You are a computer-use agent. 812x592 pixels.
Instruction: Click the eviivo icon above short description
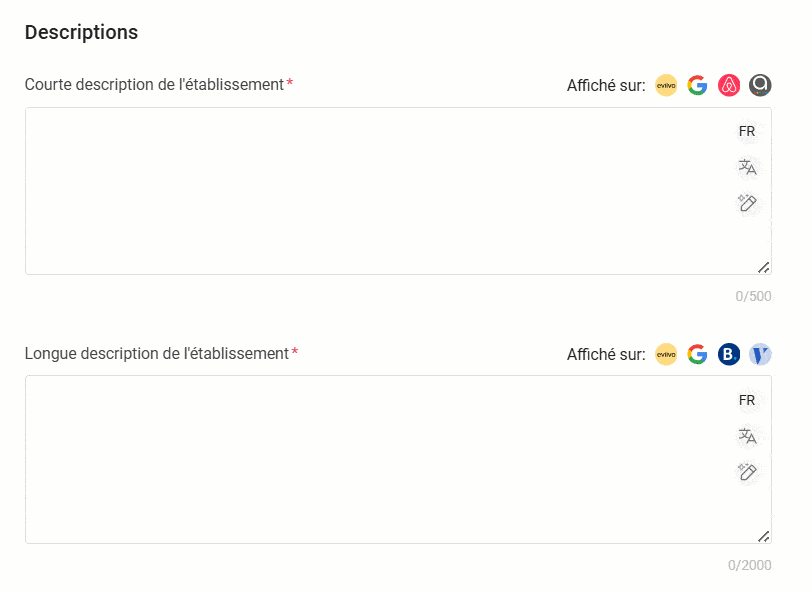click(666, 86)
